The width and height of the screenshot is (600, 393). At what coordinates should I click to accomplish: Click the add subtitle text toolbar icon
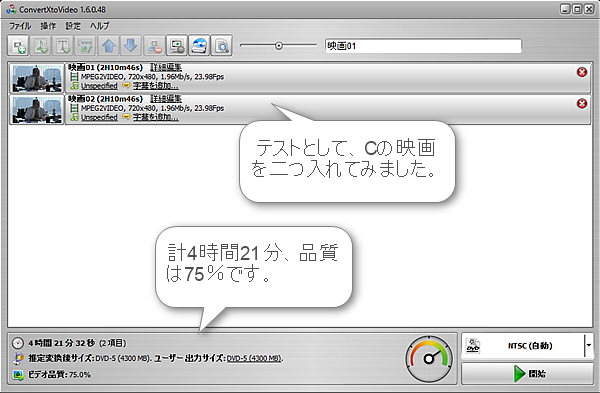click(63, 46)
